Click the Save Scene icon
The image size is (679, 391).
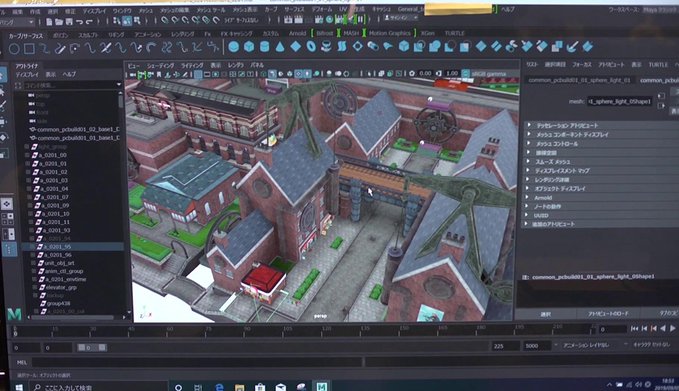pos(69,21)
